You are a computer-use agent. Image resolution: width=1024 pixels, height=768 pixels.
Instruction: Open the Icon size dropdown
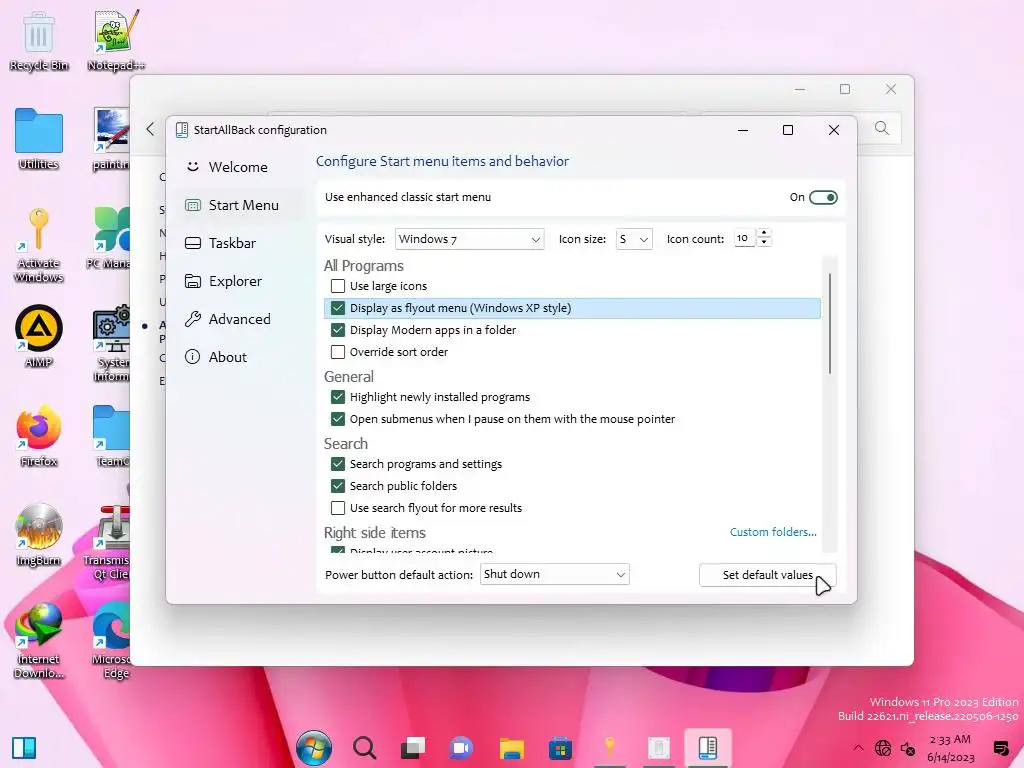click(634, 239)
